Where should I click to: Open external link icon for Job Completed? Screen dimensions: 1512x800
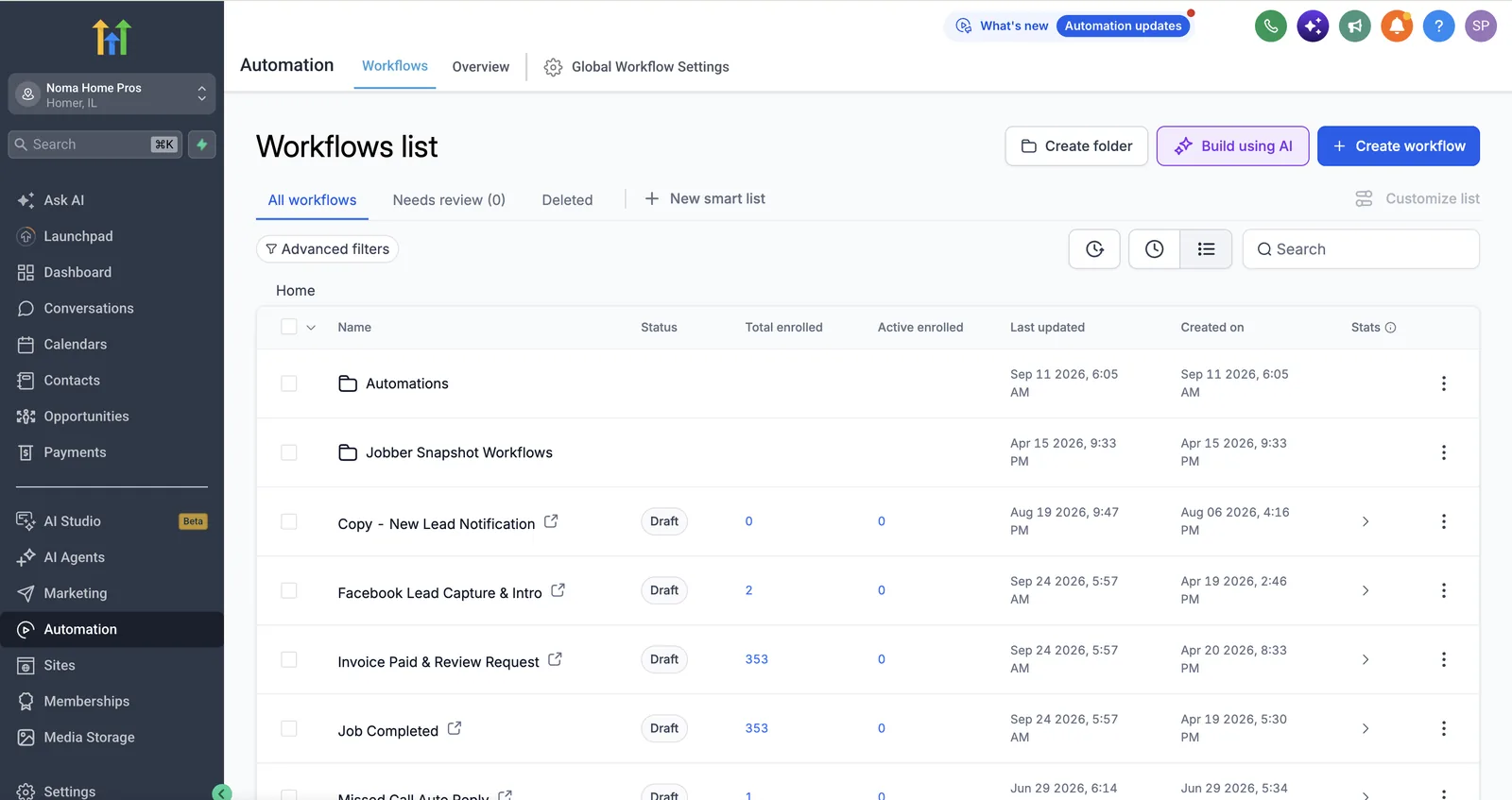tap(455, 728)
